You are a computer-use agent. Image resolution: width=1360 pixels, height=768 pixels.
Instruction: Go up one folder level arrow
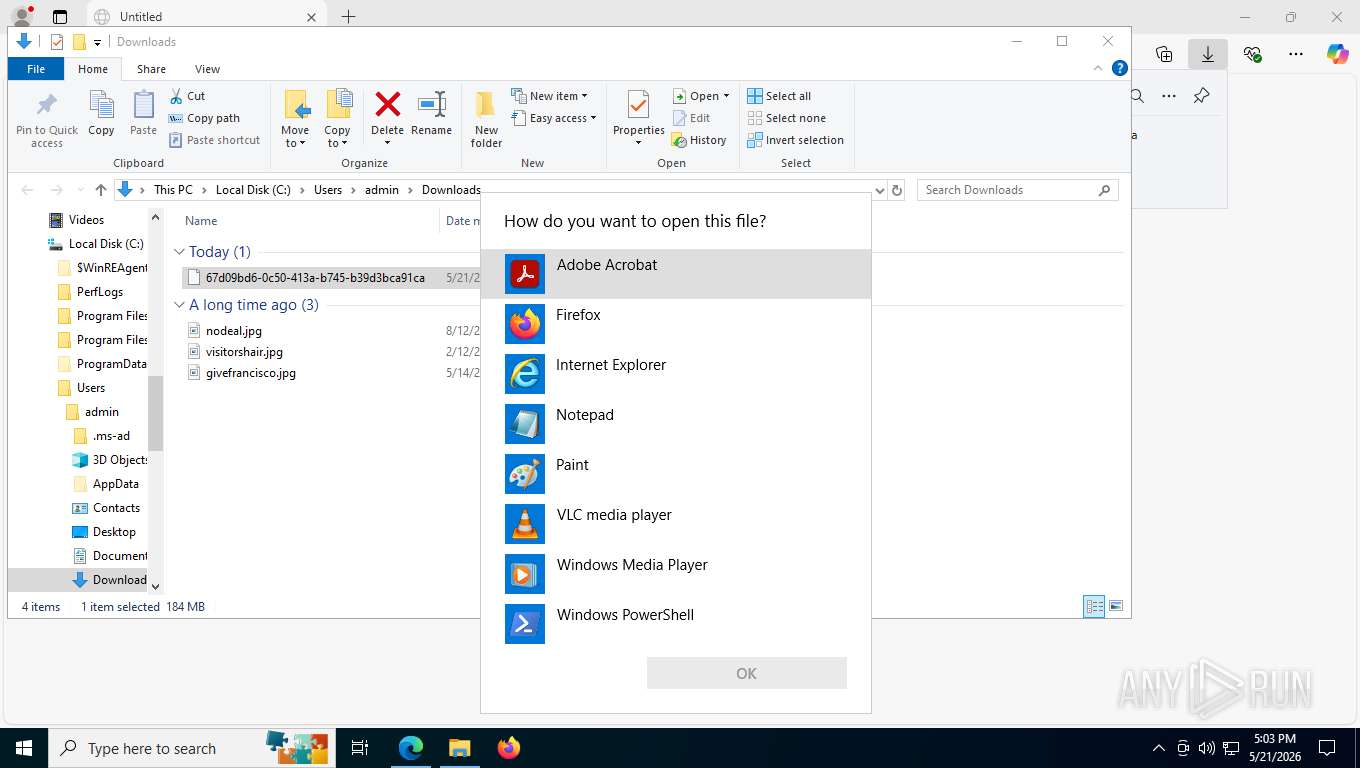101,190
